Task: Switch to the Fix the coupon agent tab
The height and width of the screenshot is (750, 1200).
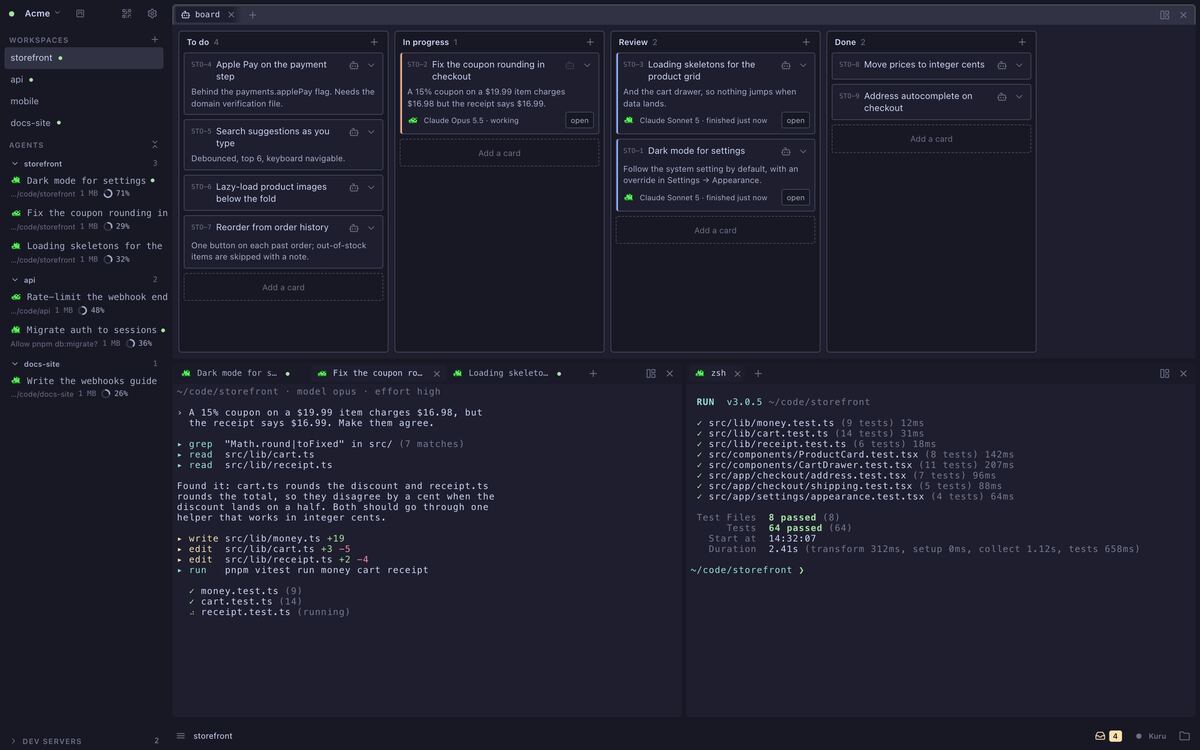Action: click(x=377, y=373)
